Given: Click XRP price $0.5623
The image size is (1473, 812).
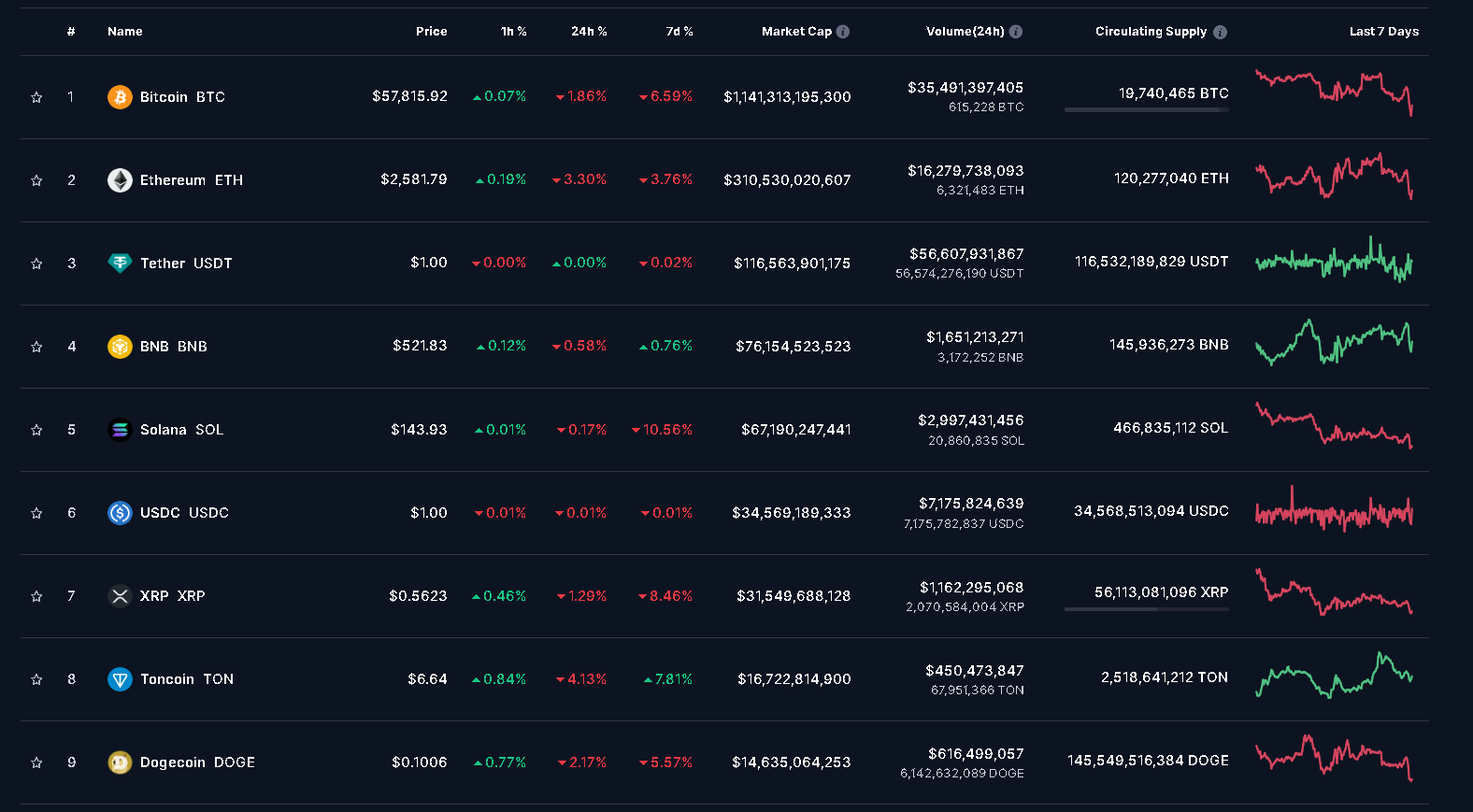Looking at the screenshot, I should point(418,596).
